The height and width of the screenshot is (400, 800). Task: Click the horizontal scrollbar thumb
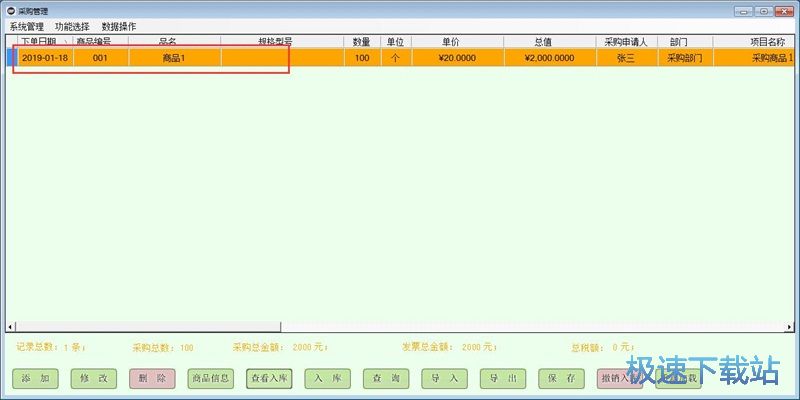pos(148,327)
